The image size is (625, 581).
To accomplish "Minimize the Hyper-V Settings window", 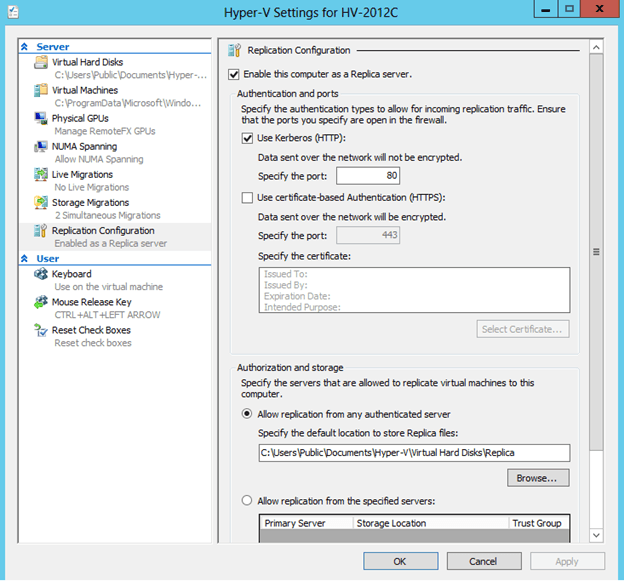I will (546, 9).
